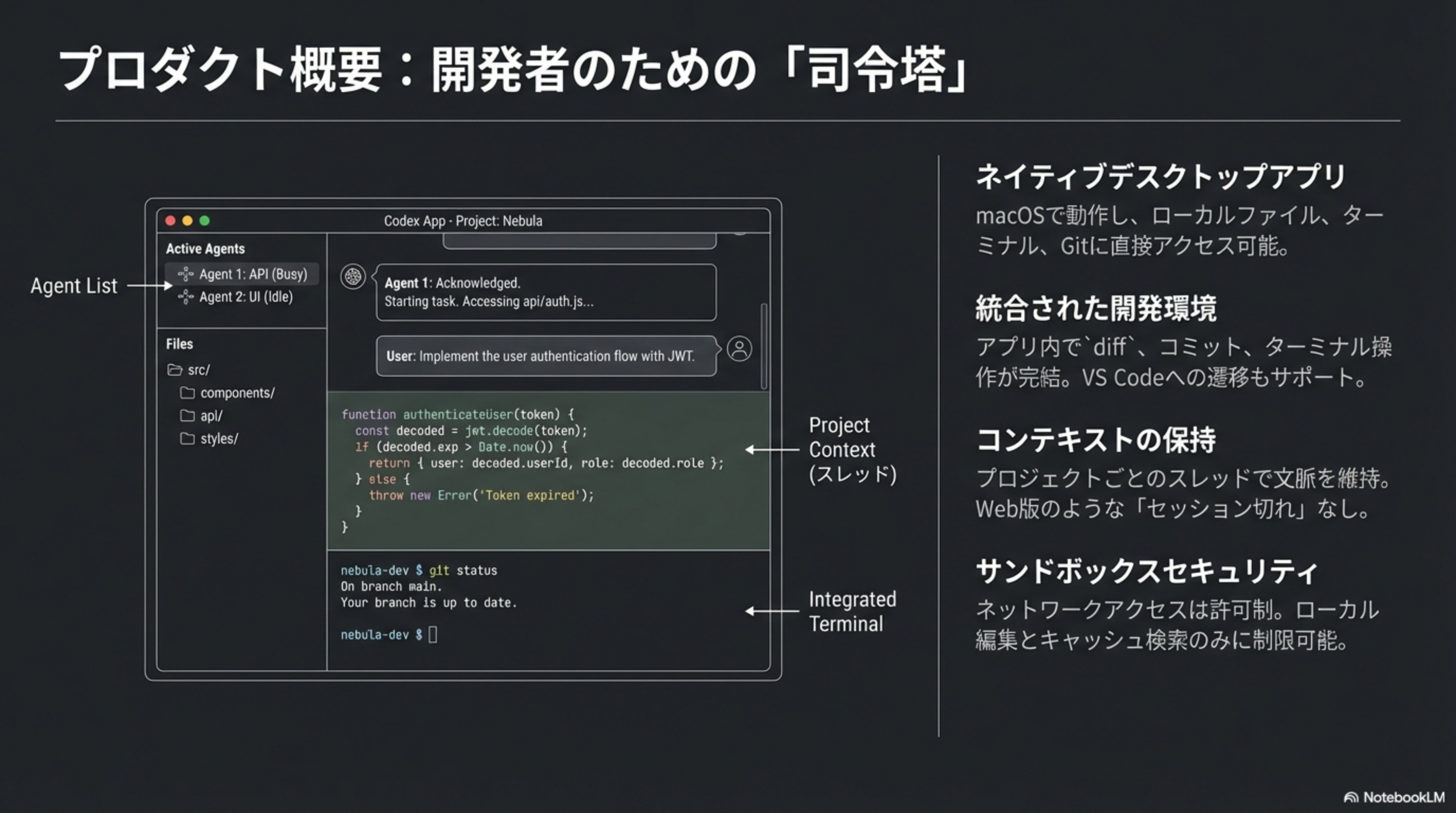Collapse the src/ folder
1456x813 pixels.
[198, 370]
